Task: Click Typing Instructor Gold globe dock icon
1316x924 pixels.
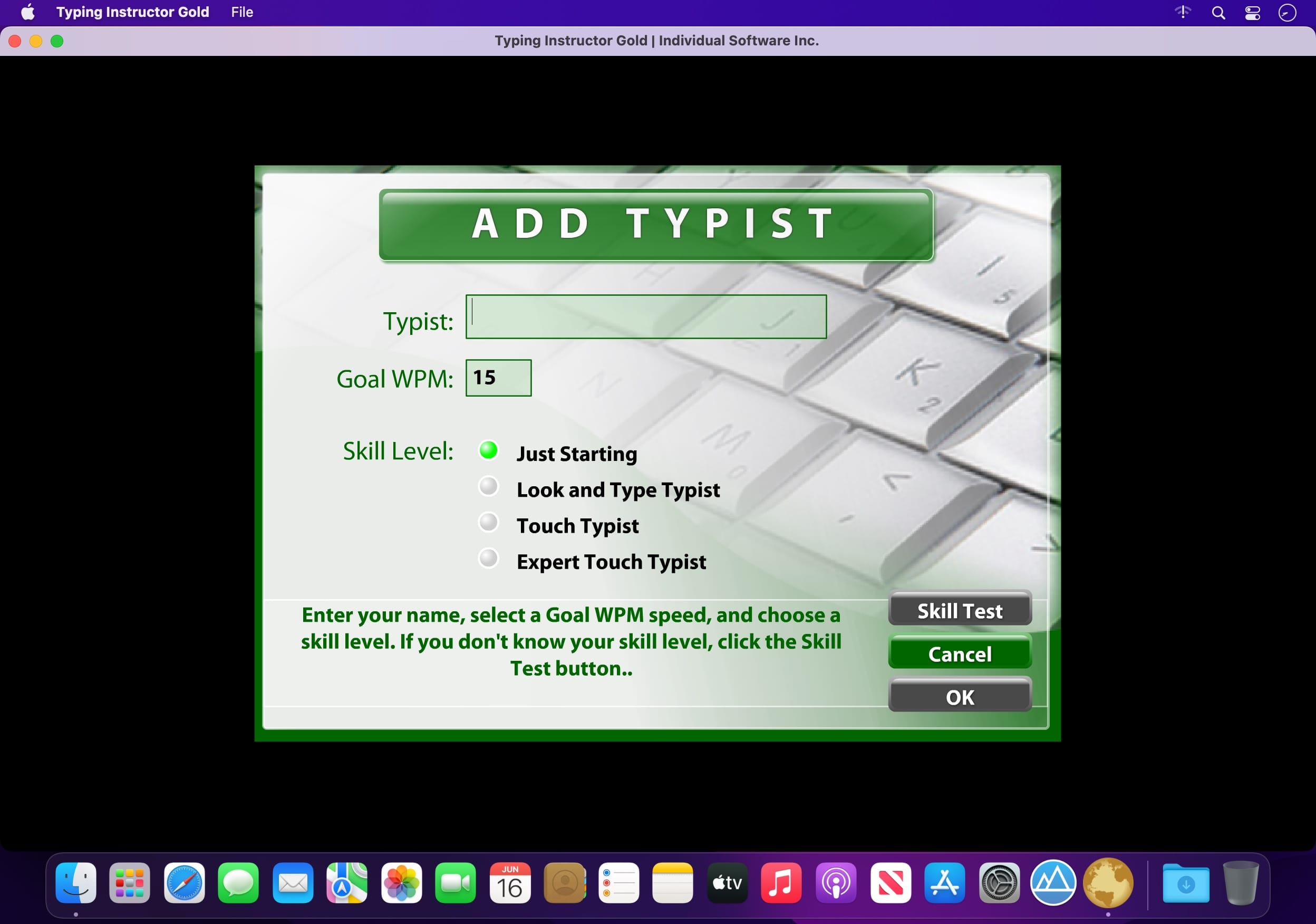Action: (x=1107, y=883)
